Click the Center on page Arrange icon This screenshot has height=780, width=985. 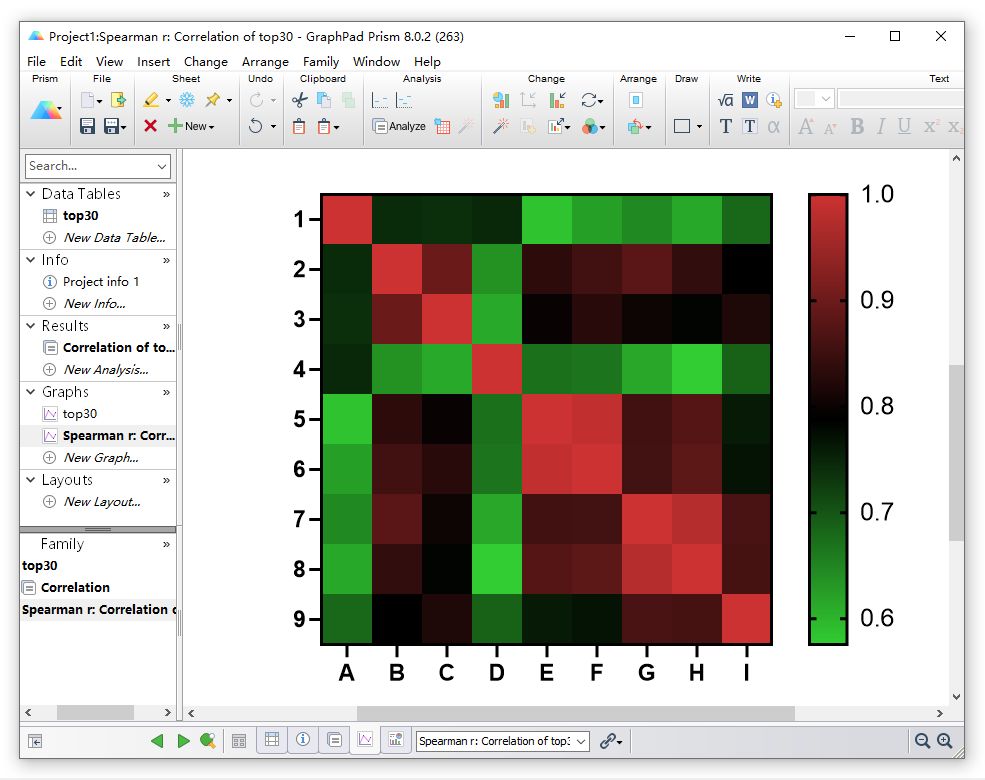click(x=636, y=100)
